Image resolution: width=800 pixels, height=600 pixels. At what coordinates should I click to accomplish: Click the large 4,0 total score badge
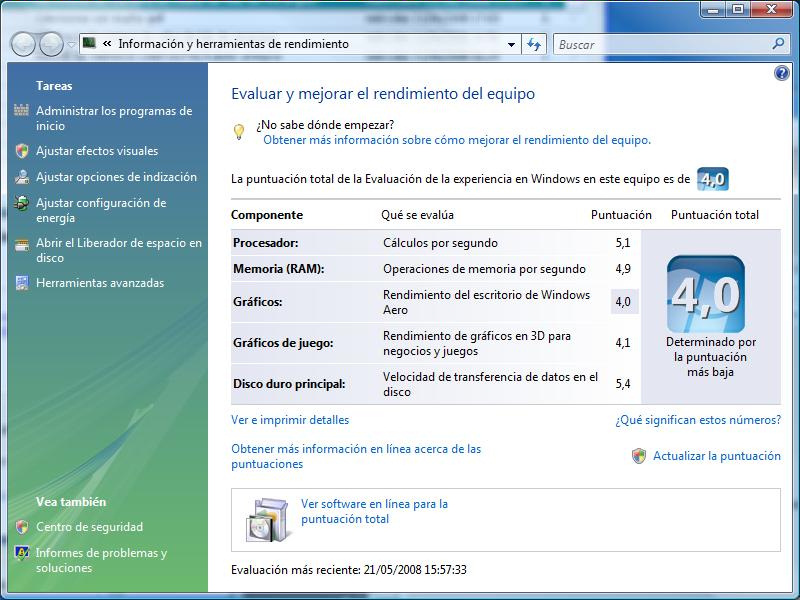pos(705,294)
